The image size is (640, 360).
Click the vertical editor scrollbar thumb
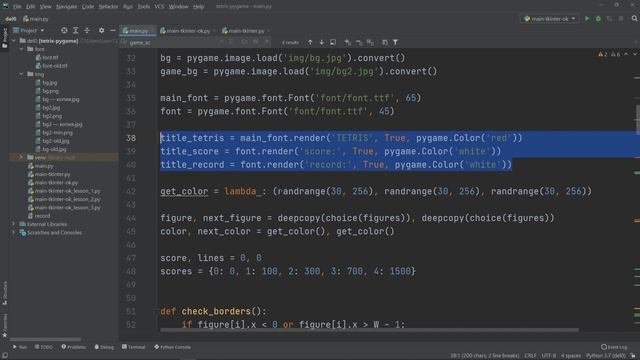click(x=638, y=118)
